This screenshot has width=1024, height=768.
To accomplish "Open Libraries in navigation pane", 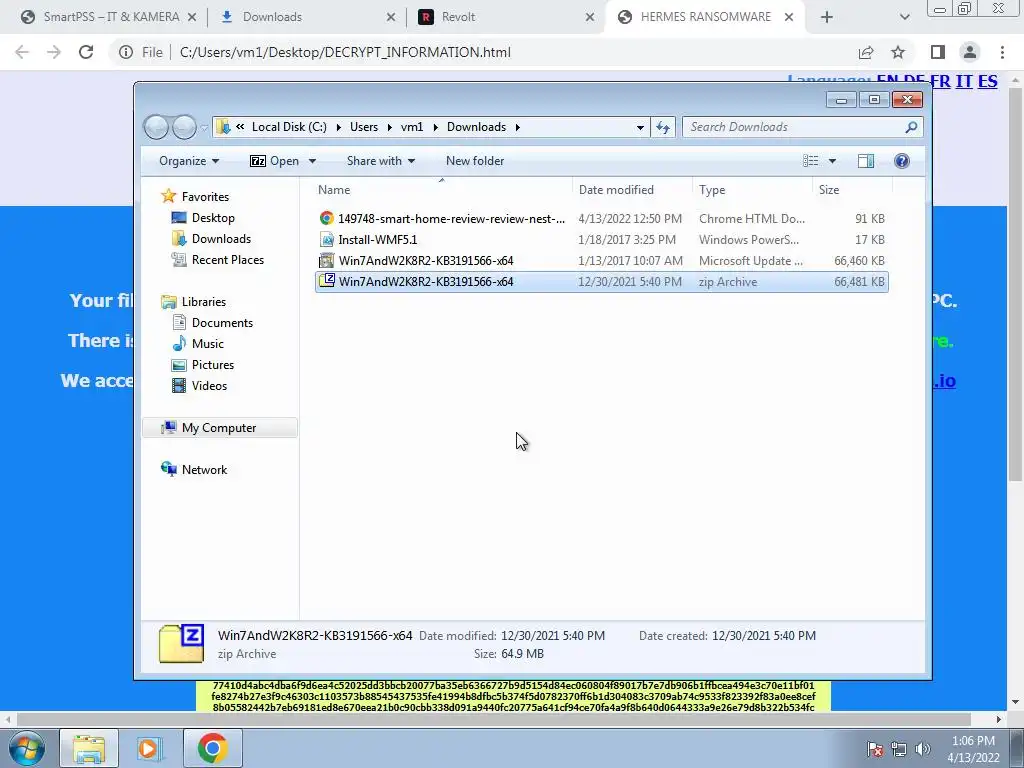I will 204,302.
